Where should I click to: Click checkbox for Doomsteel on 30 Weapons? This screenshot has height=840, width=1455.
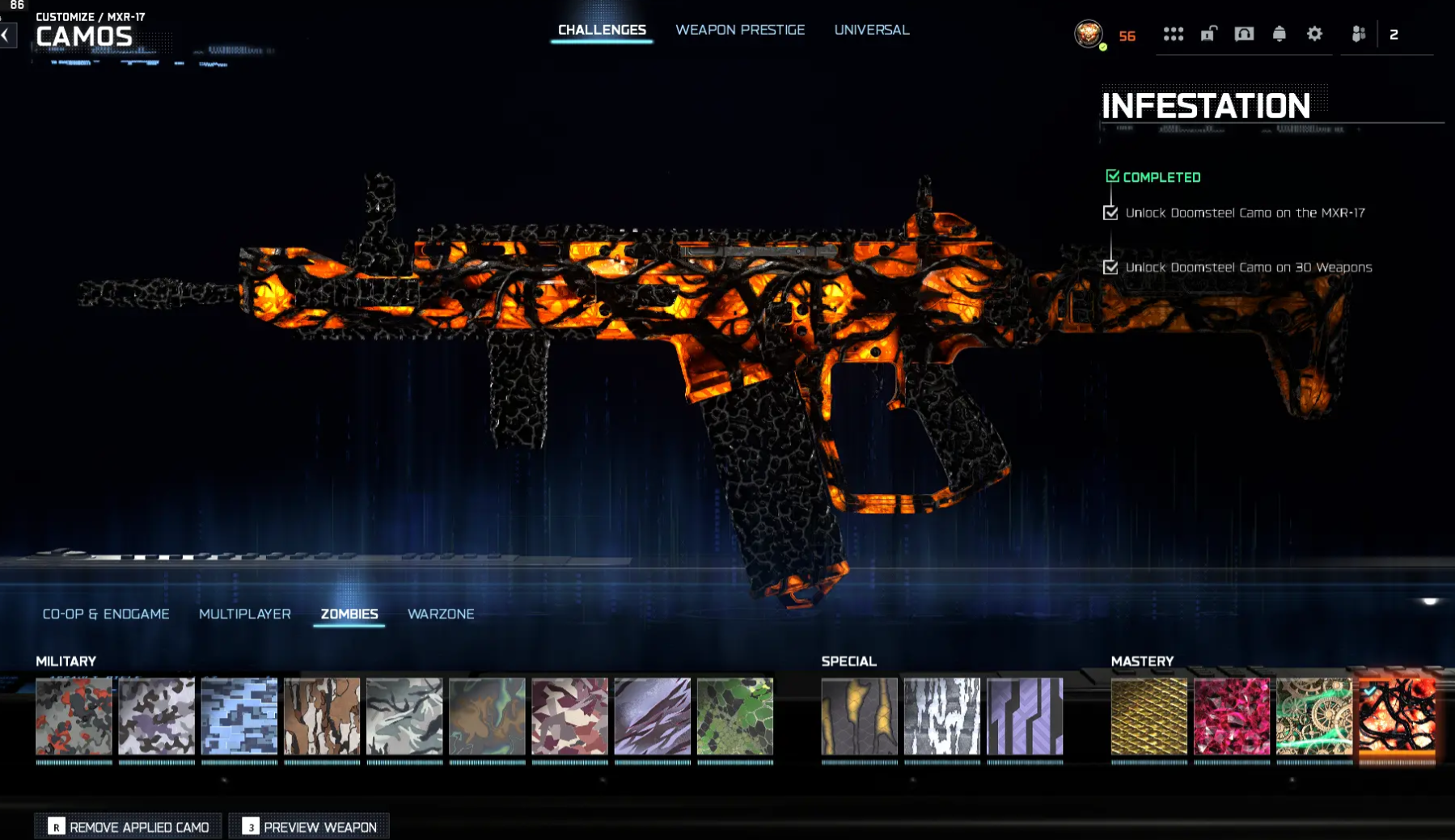point(1110,267)
